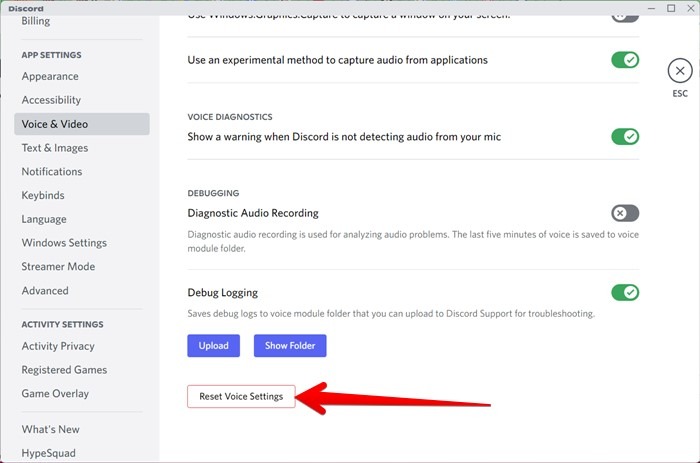Viewport: 700px width, 463px height.
Task: Click the DEBUGGING section heading
Action: pyautogui.click(x=213, y=193)
